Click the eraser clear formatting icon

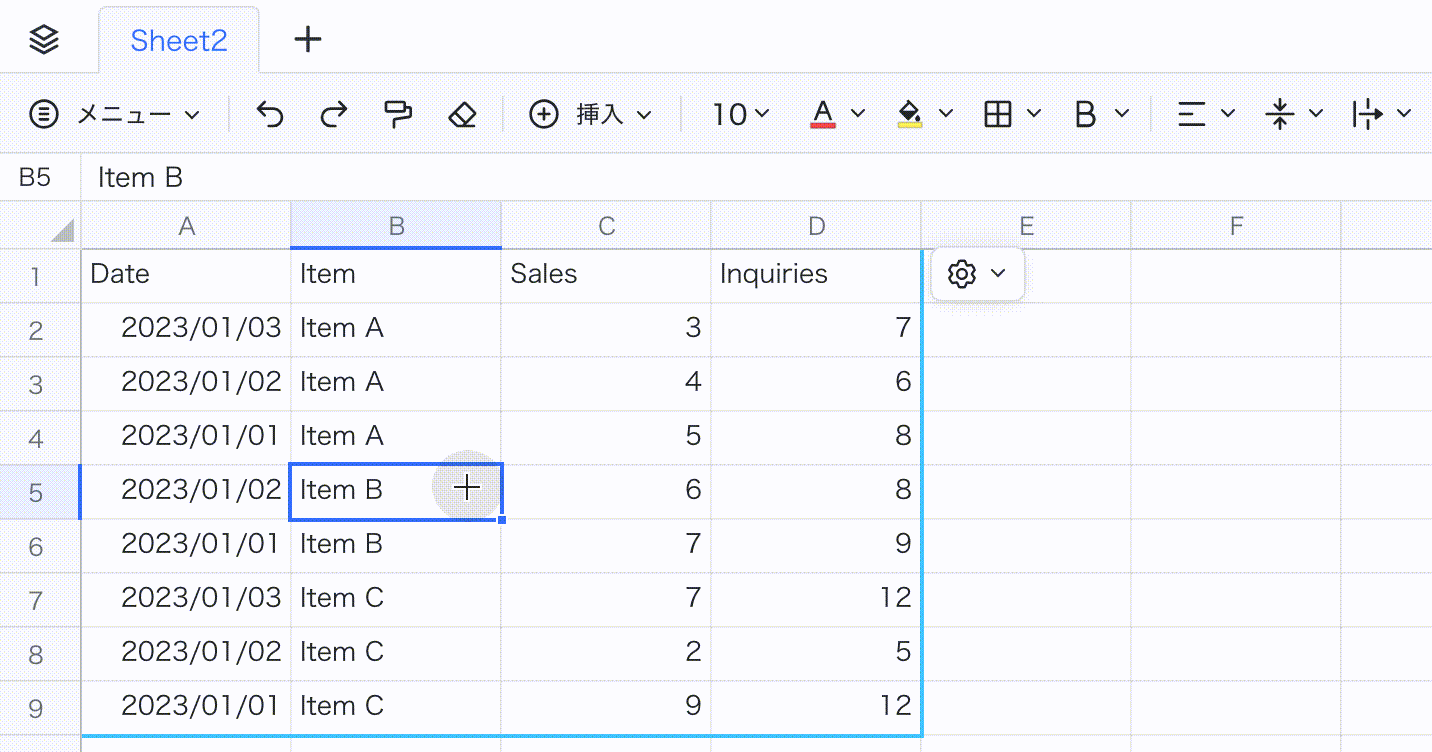(462, 114)
